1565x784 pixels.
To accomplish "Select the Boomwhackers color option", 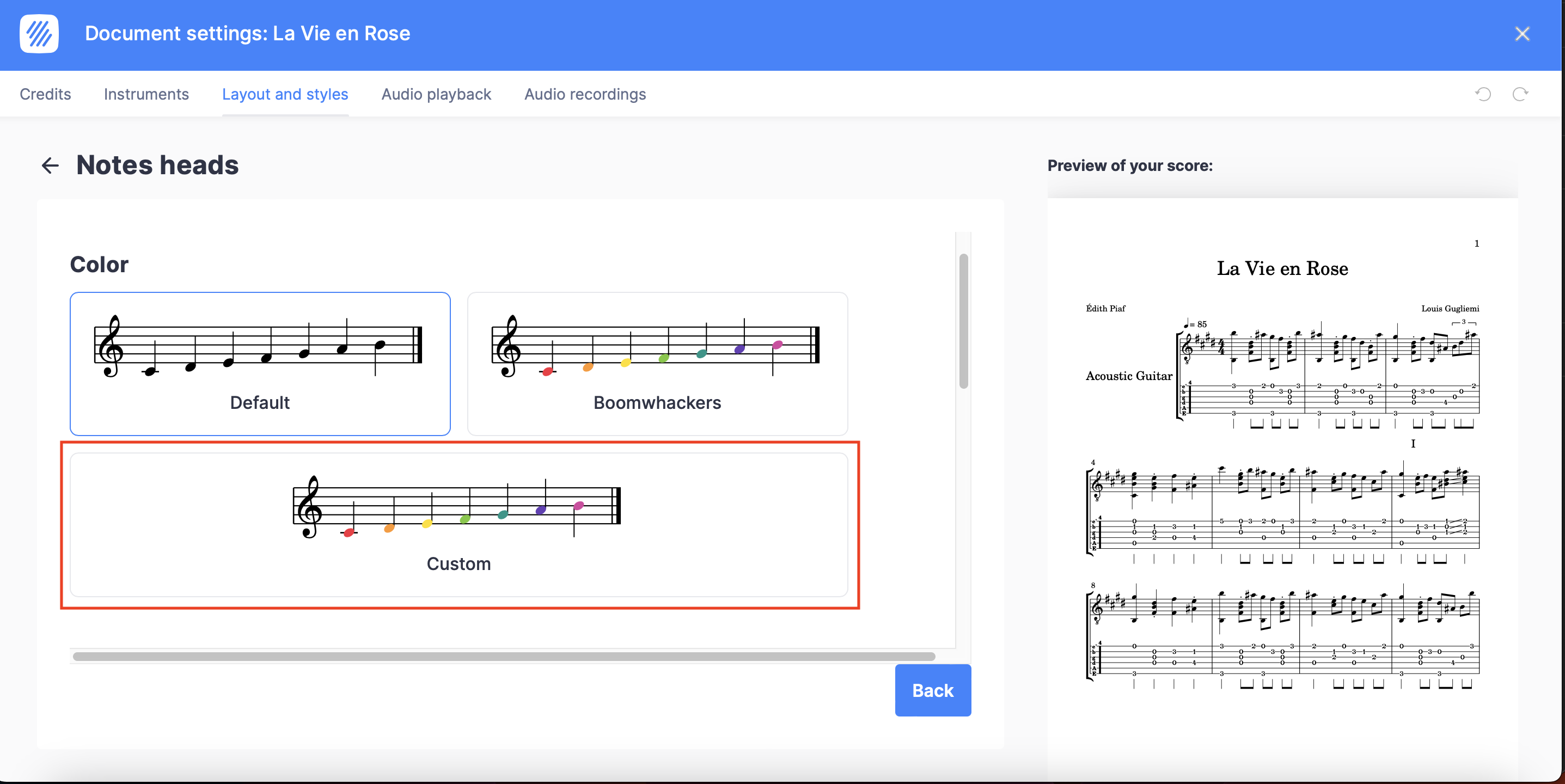I will coord(657,363).
